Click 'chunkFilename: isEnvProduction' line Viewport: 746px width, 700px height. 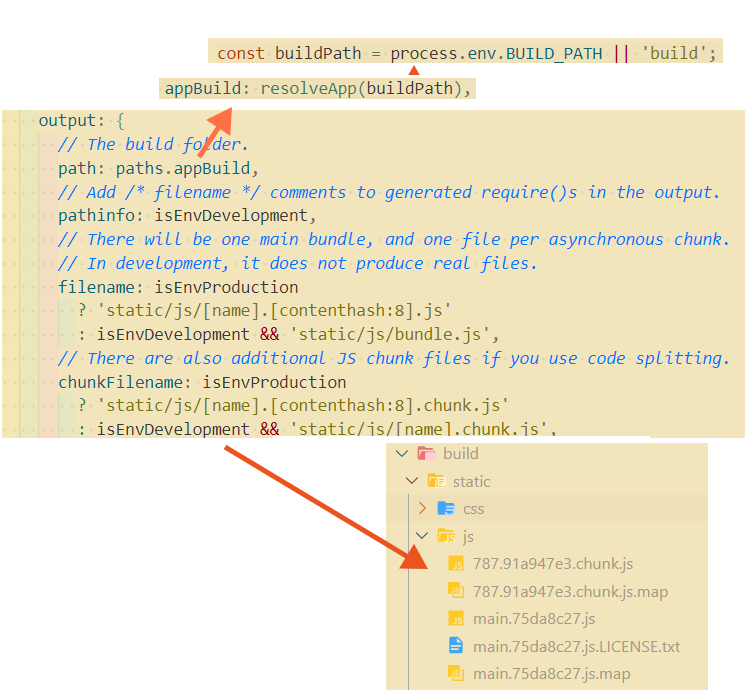click(202, 382)
